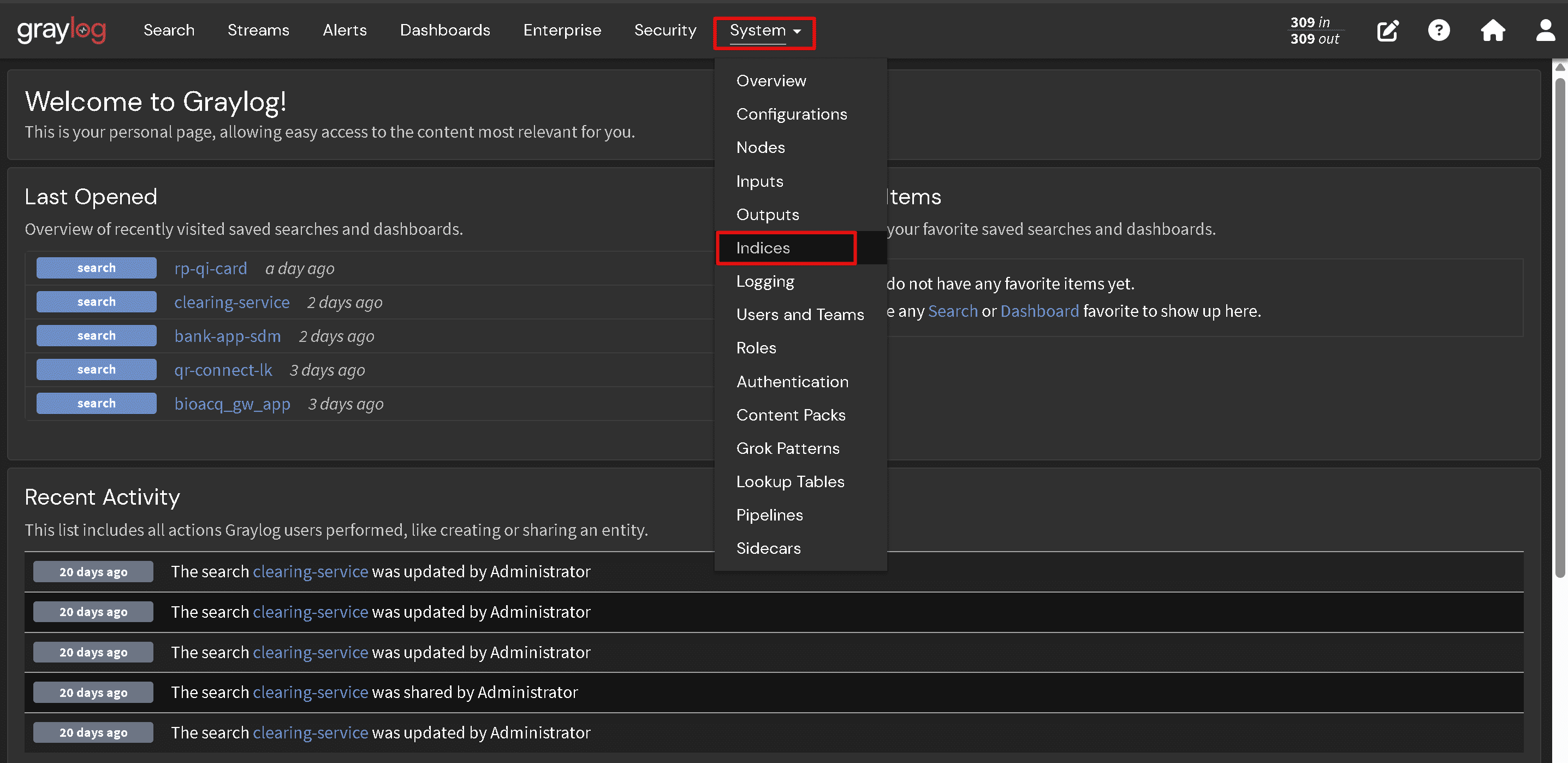Open the Streams navigation item
The image size is (1568, 763).
click(x=258, y=31)
